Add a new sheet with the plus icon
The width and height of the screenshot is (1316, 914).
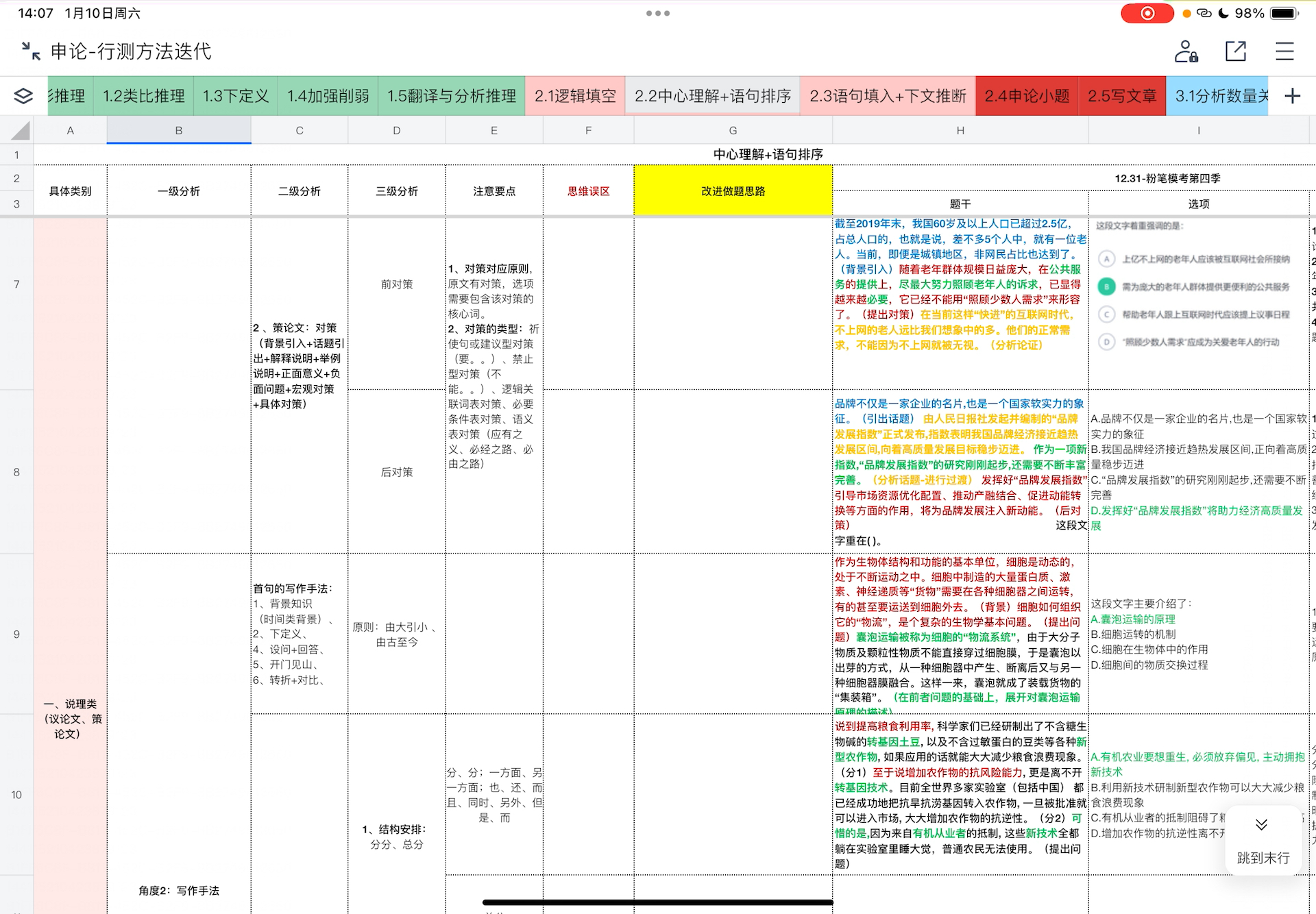coord(1292,96)
